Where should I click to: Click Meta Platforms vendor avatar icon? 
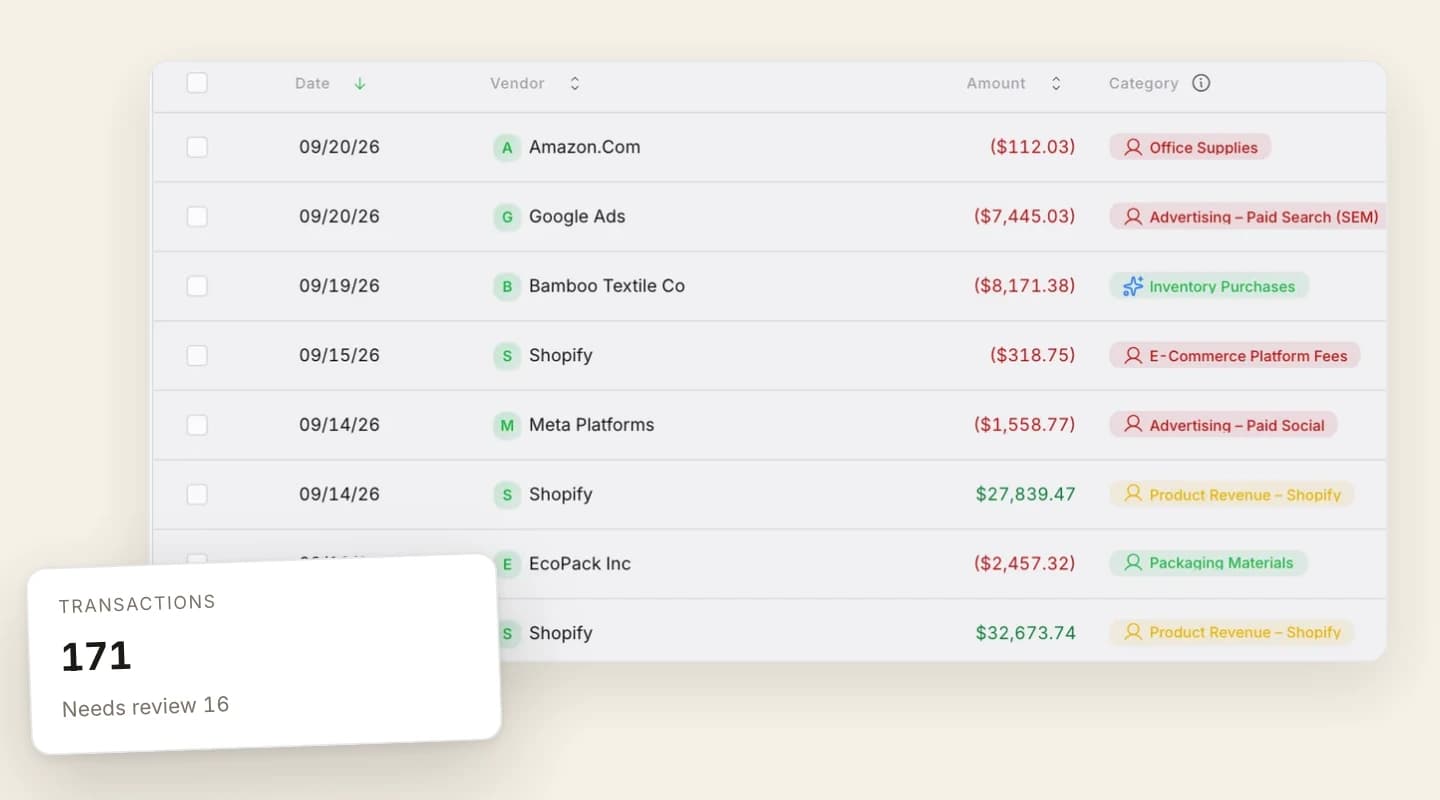[x=507, y=426]
